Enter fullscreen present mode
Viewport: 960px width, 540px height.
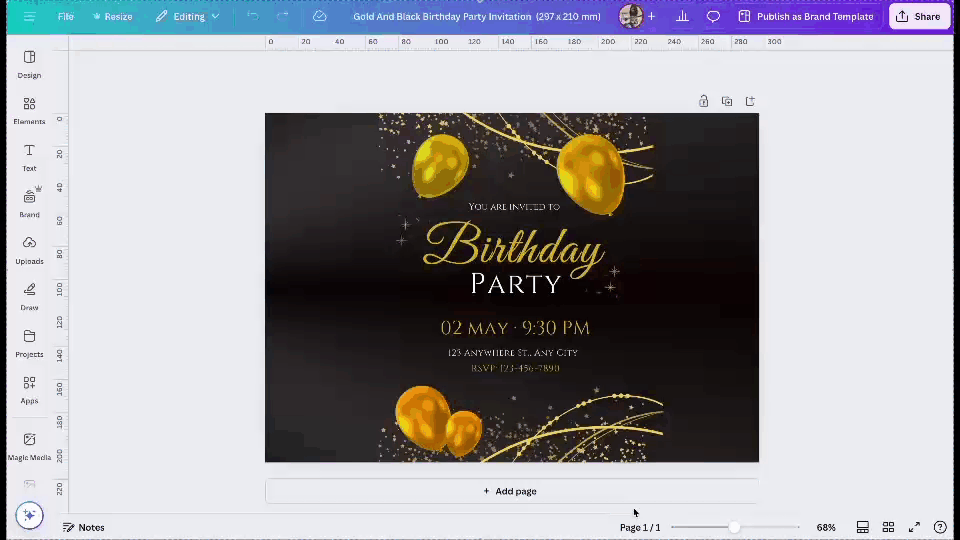pos(914,527)
